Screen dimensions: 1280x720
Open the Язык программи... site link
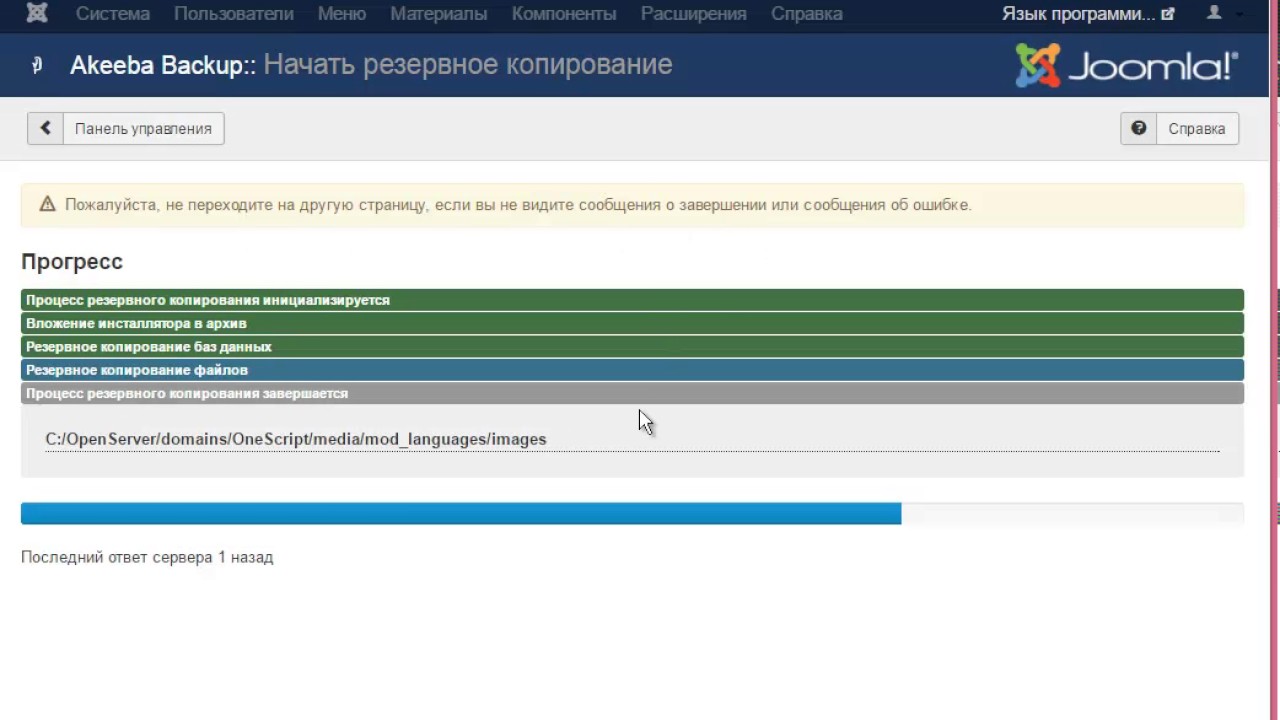pos(1088,14)
